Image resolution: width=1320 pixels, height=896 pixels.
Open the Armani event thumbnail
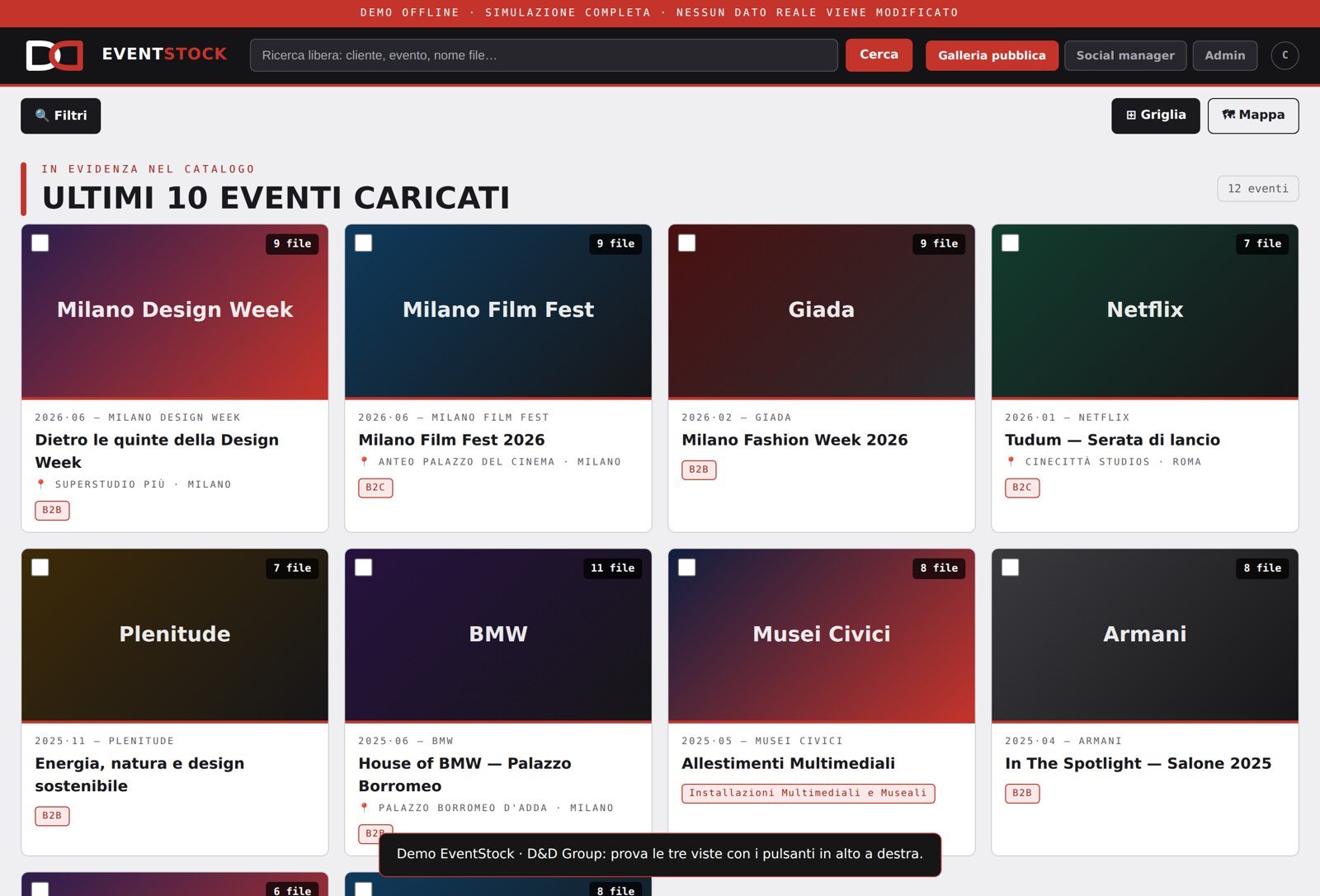(x=1145, y=635)
